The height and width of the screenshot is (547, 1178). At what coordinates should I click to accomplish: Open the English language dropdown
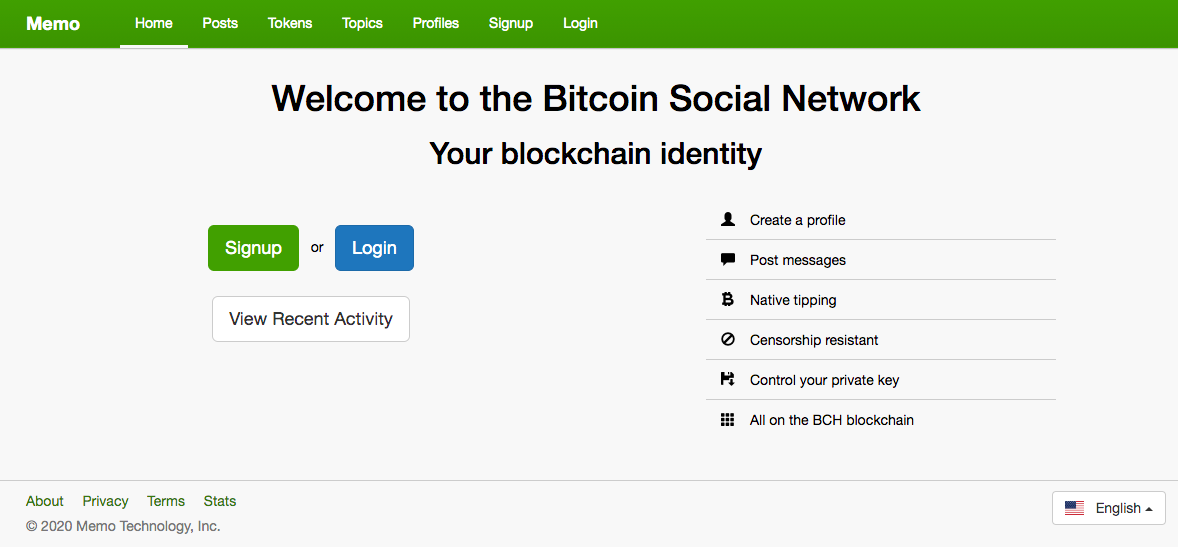pos(1109,508)
